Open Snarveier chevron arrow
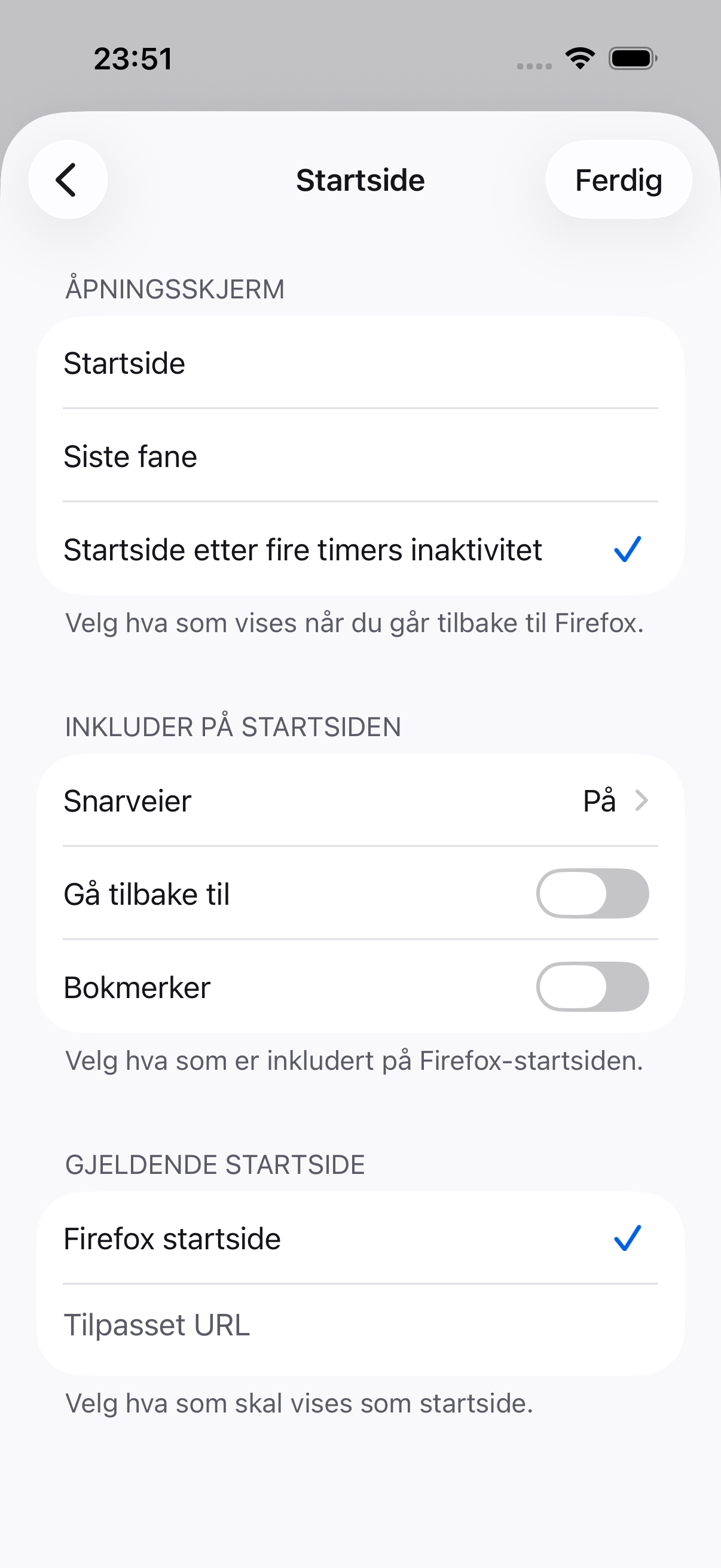 pyautogui.click(x=641, y=800)
